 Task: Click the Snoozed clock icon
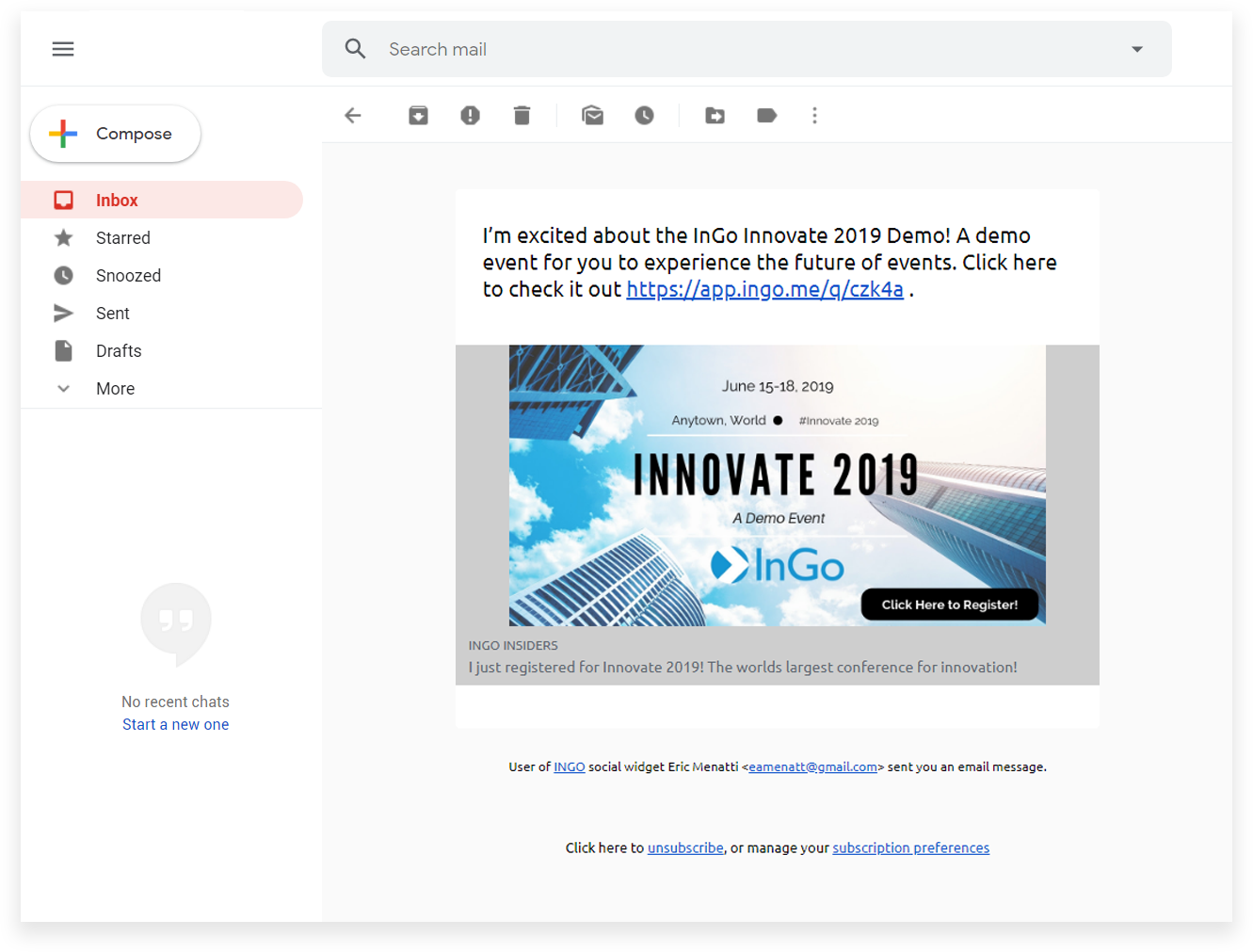[x=63, y=276]
